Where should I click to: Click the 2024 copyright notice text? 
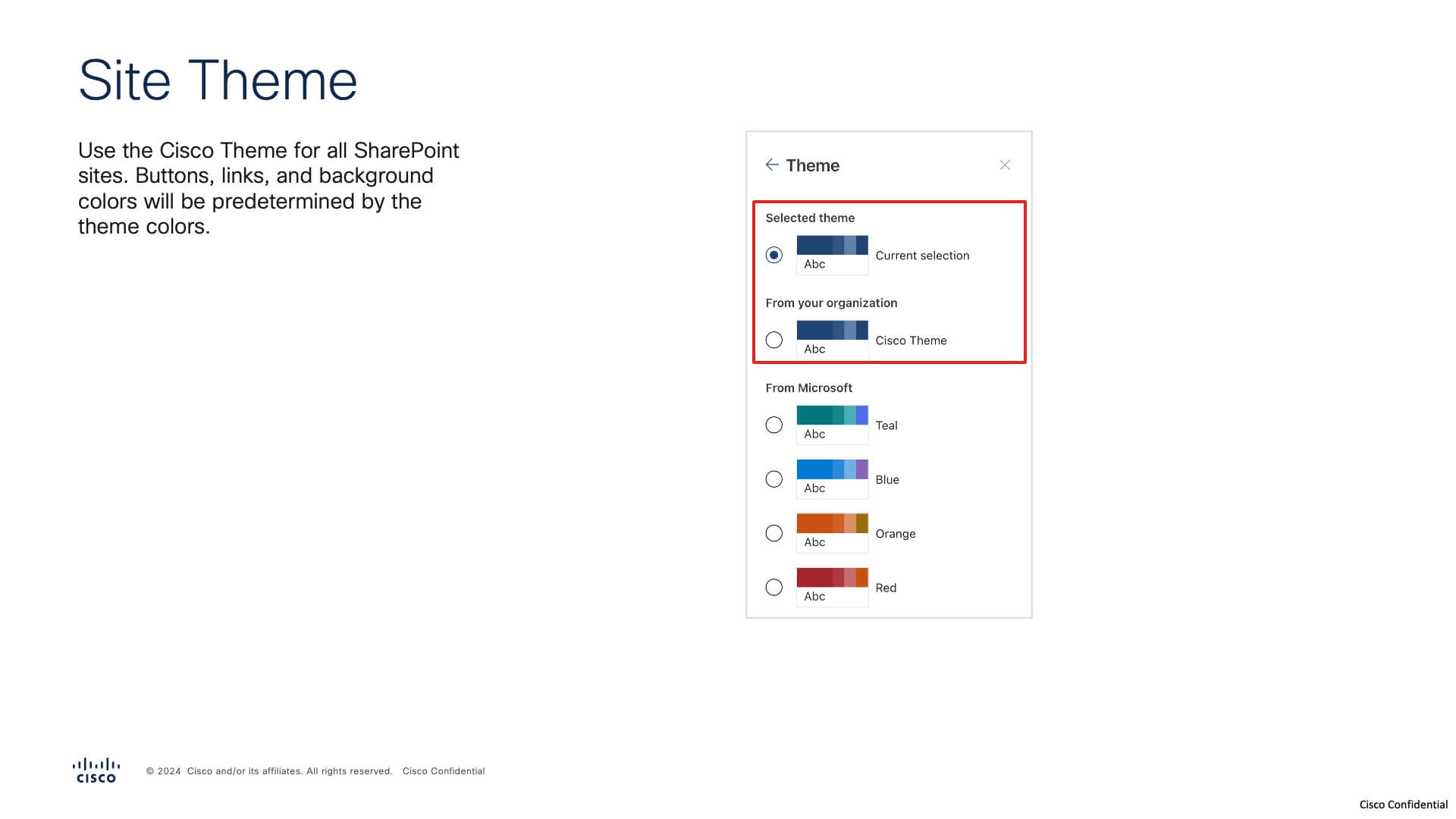[269, 771]
